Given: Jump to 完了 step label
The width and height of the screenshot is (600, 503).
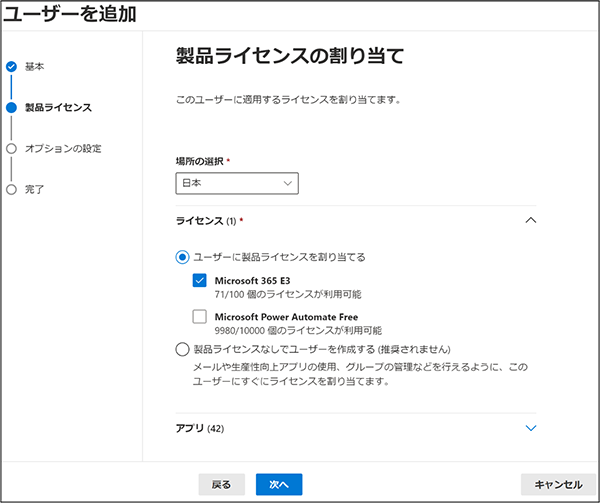Looking at the screenshot, I should 34,189.
